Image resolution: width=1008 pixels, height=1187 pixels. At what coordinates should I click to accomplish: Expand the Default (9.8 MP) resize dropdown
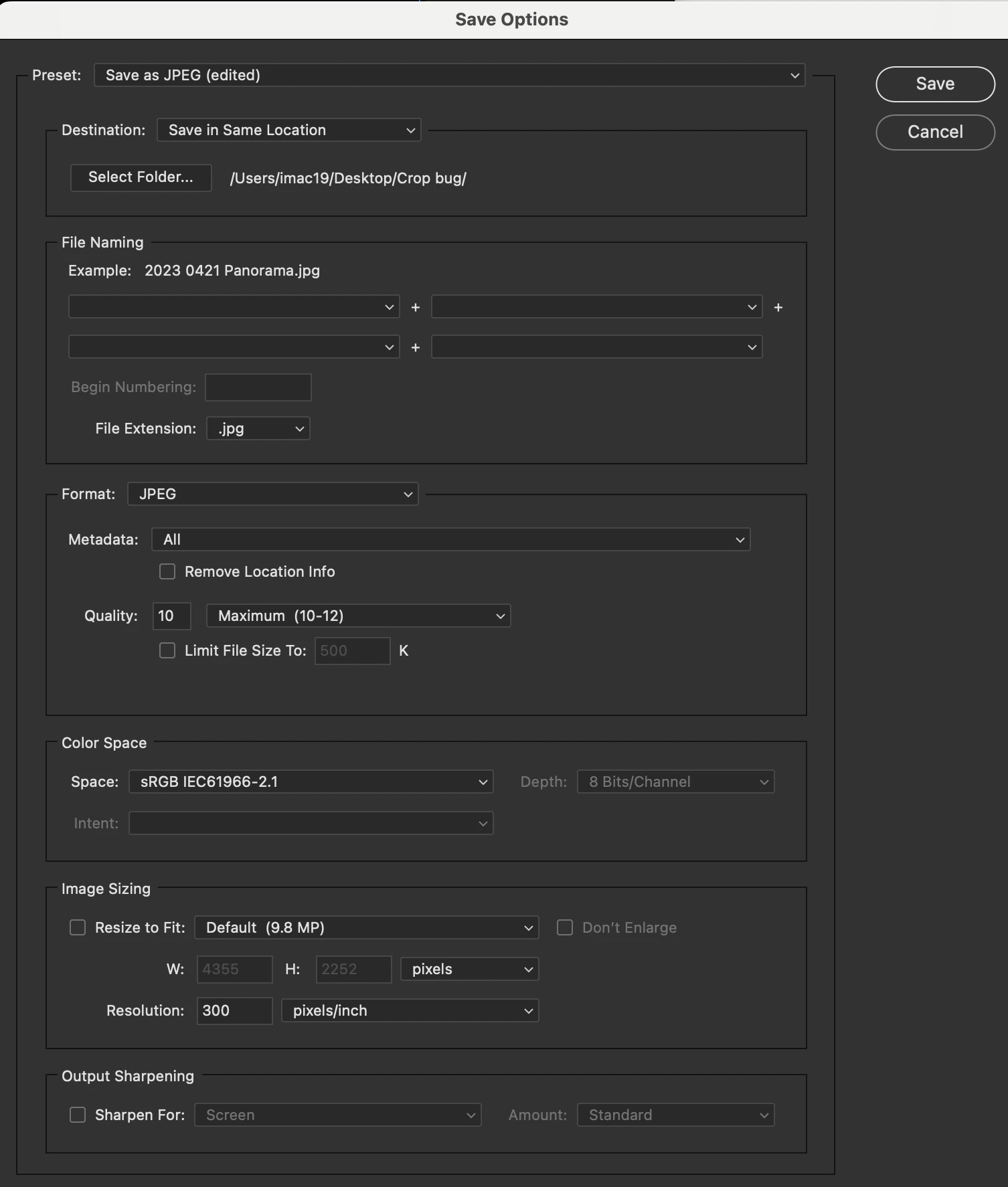click(366, 927)
